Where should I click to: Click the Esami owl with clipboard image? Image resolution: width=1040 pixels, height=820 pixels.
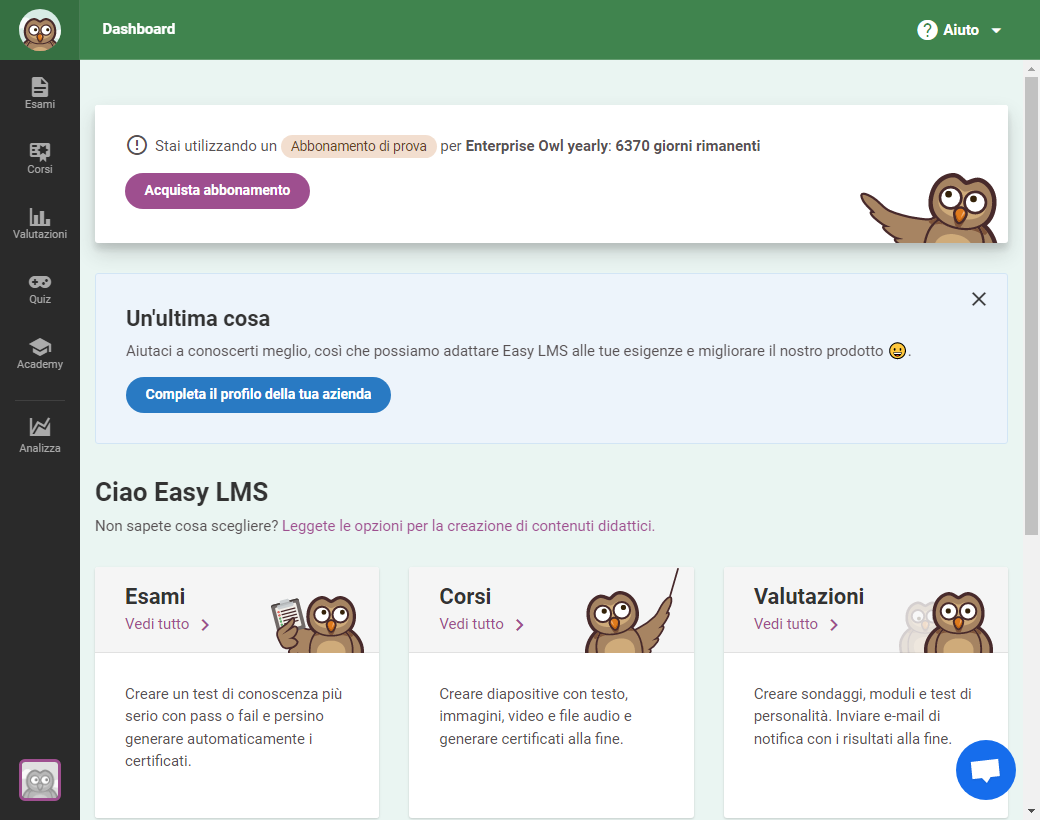[x=318, y=624]
